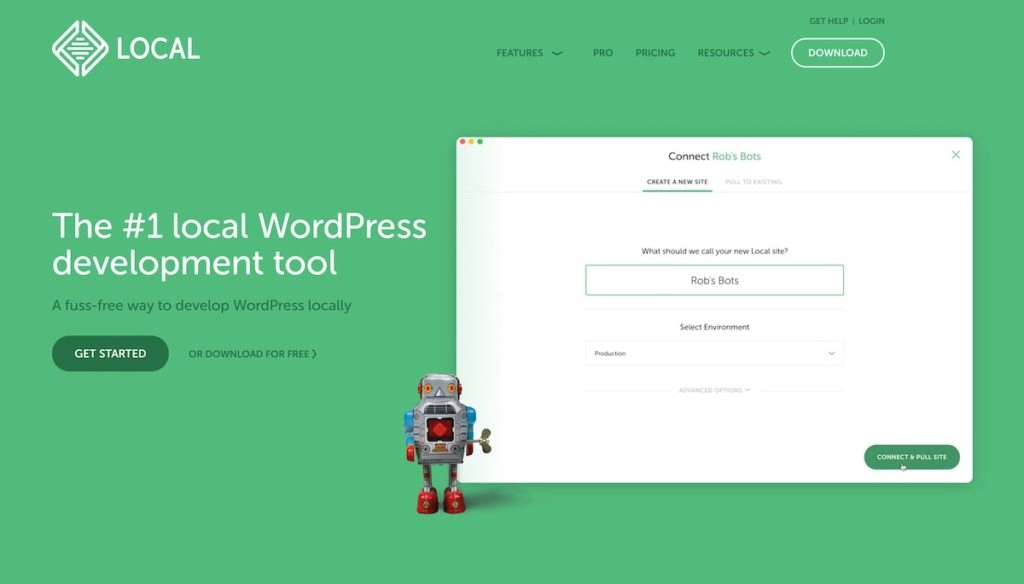The image size is (1024, 584).
Task: Switch to Pull to Existing tab
Action: pos(754,182)
